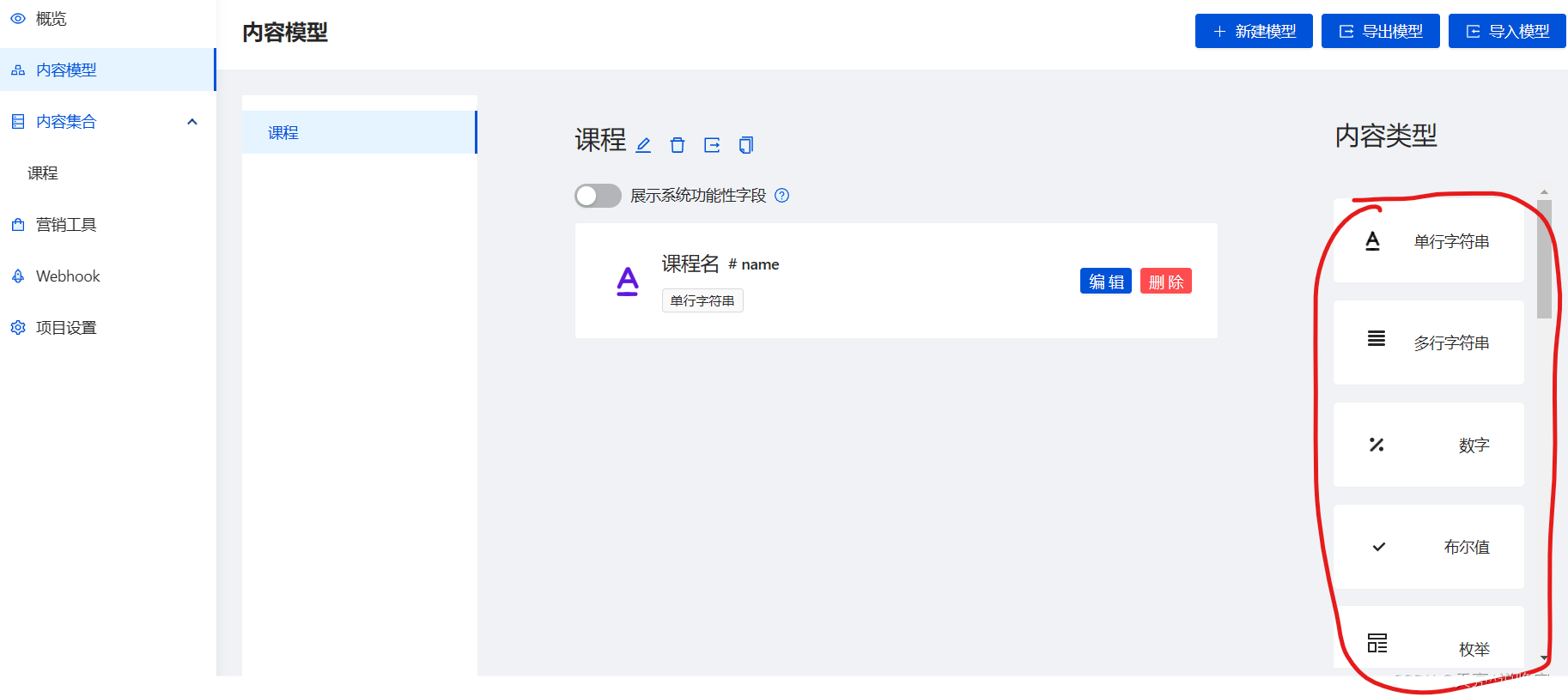Open 课程 under 内容集合
The width and height of the screenshot is (1568, 697).
pos(107,173)
